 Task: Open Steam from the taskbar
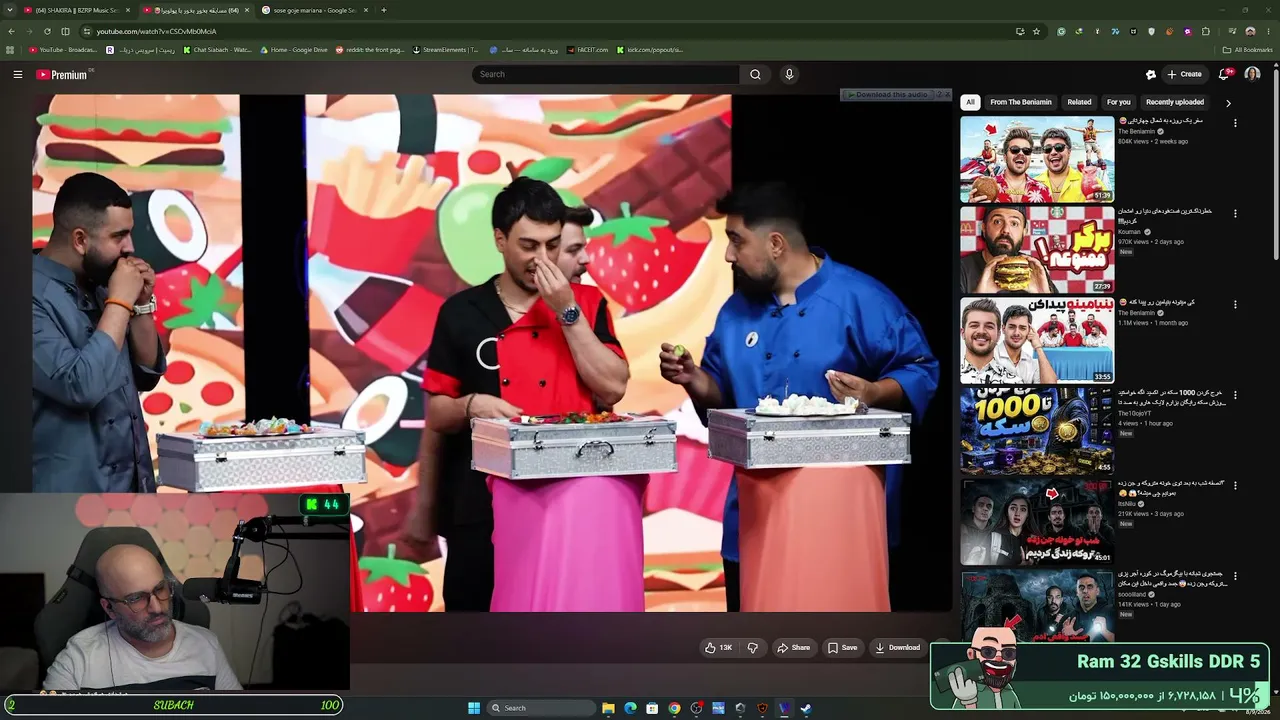point(806,708)
